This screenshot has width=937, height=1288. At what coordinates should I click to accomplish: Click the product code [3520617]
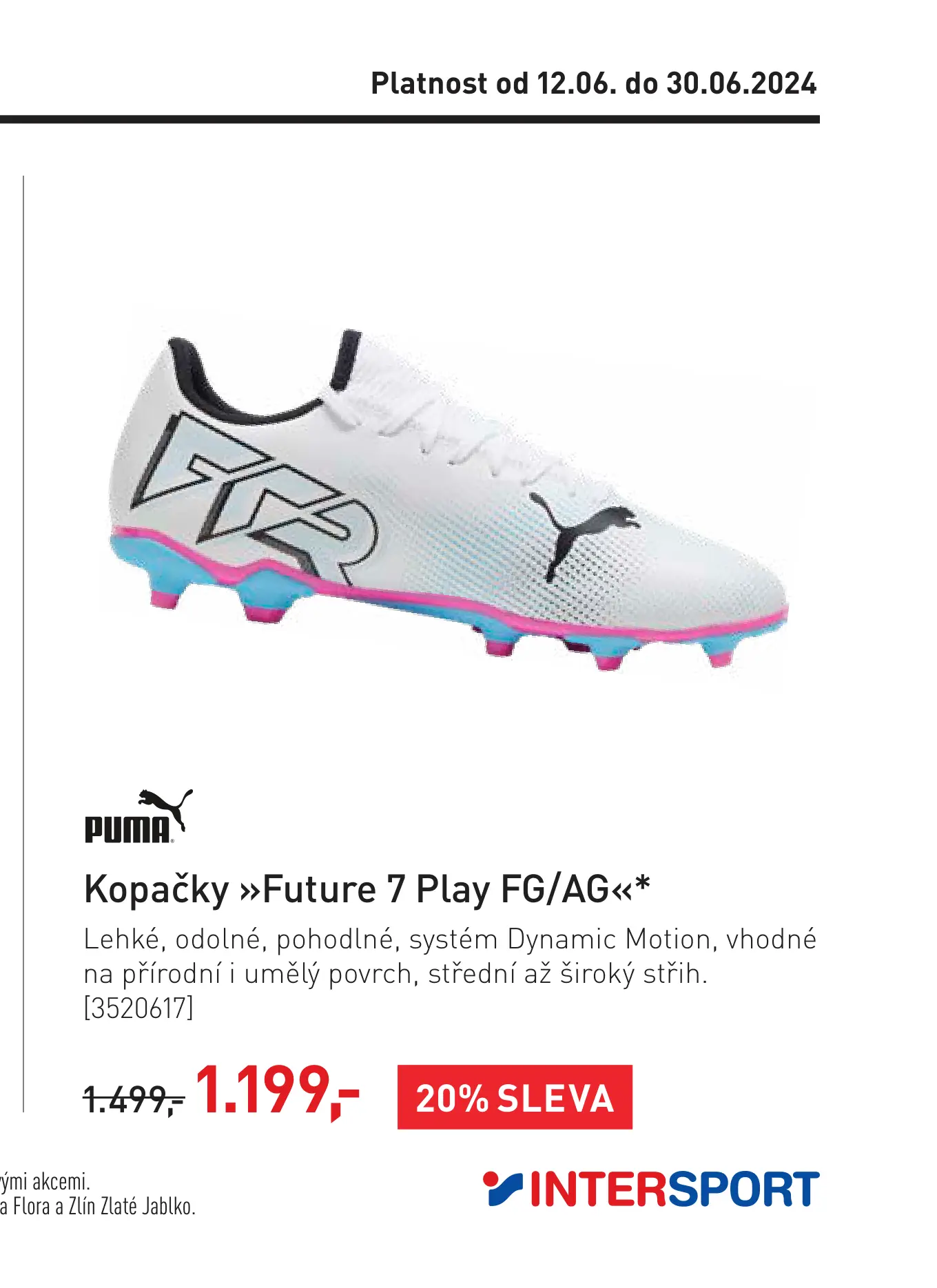[x=138, y=1008]
